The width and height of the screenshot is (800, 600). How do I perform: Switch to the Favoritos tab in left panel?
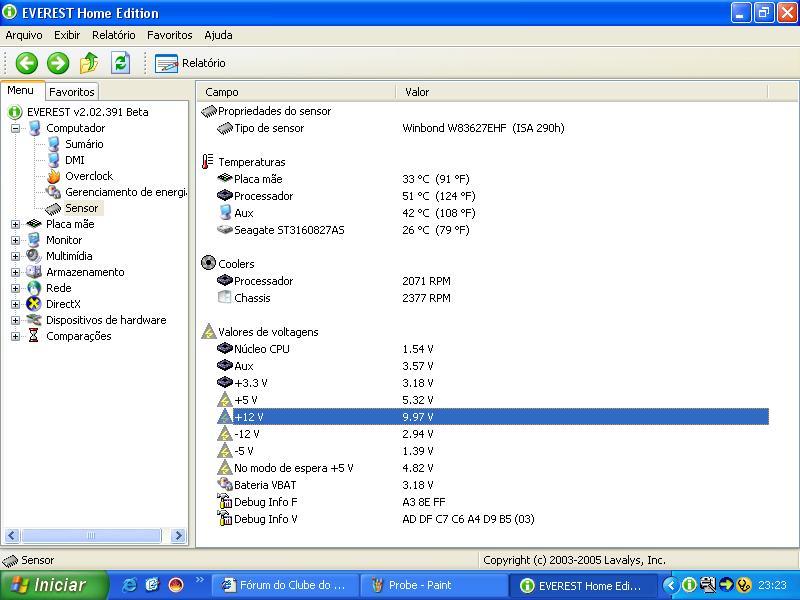click(71, 92)
